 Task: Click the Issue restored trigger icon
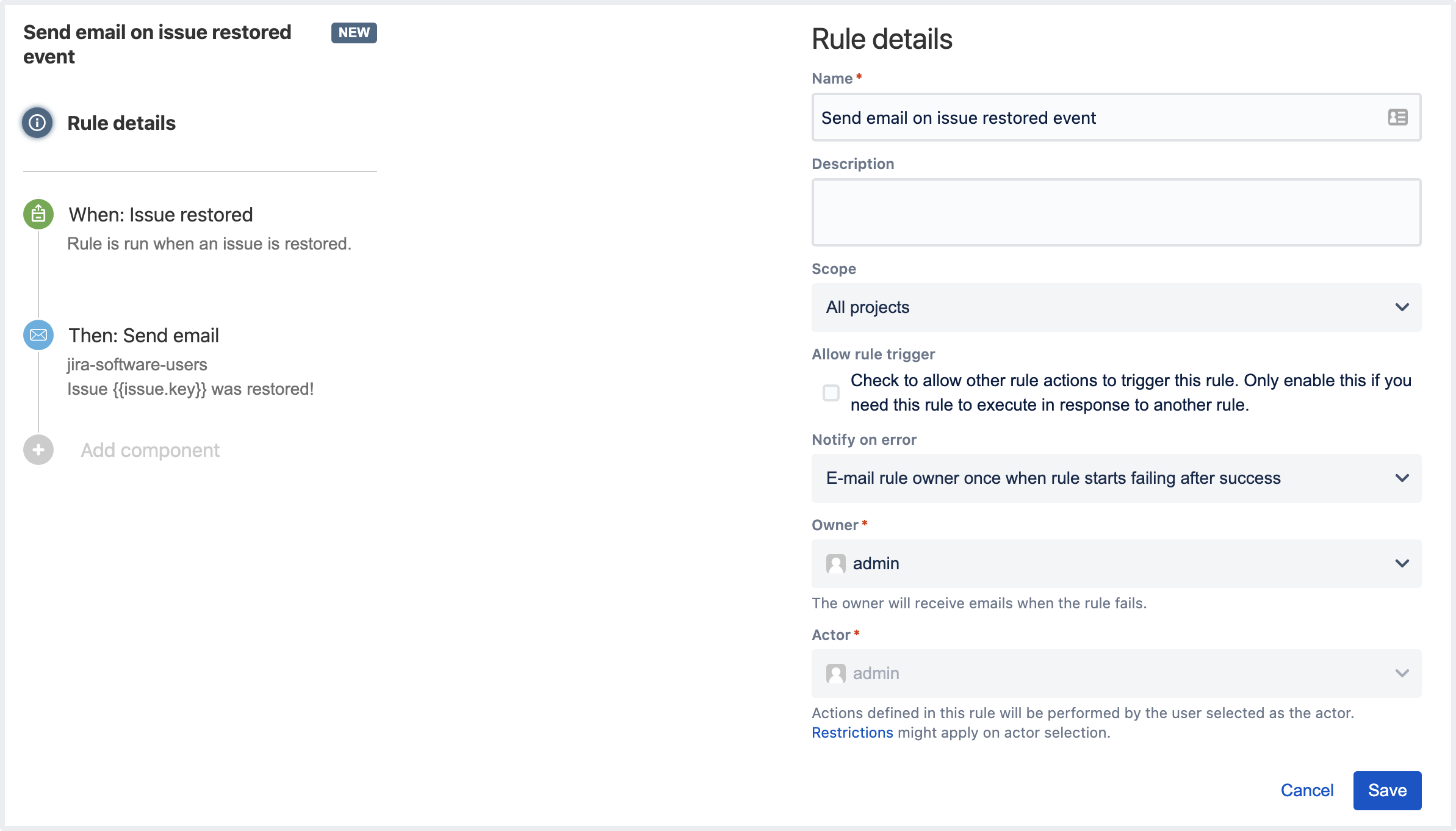click(37, 214)
